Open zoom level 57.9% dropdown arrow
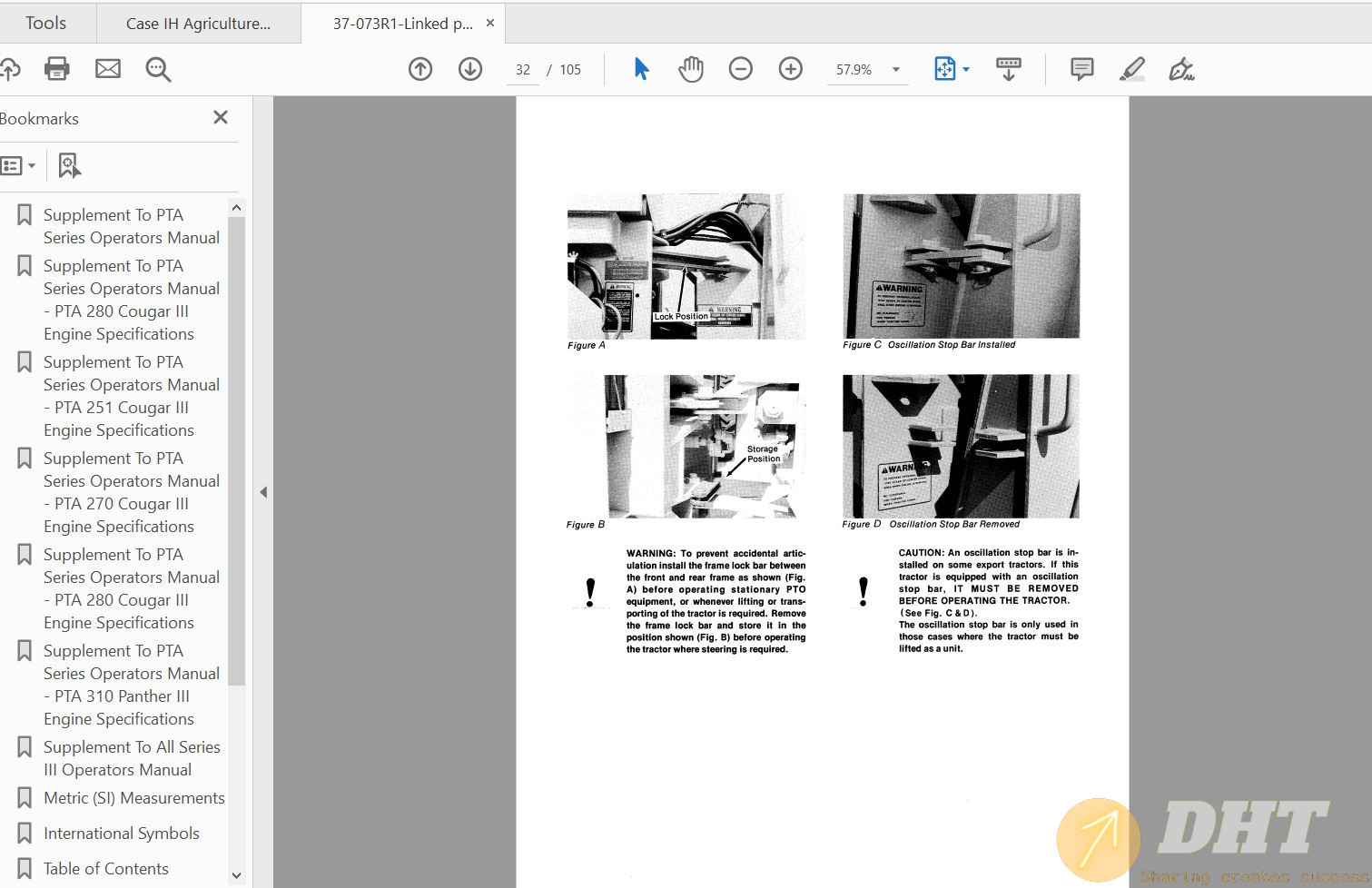Image resolution: width=1372 pixels, height=888 pixels. click(896, 70)
